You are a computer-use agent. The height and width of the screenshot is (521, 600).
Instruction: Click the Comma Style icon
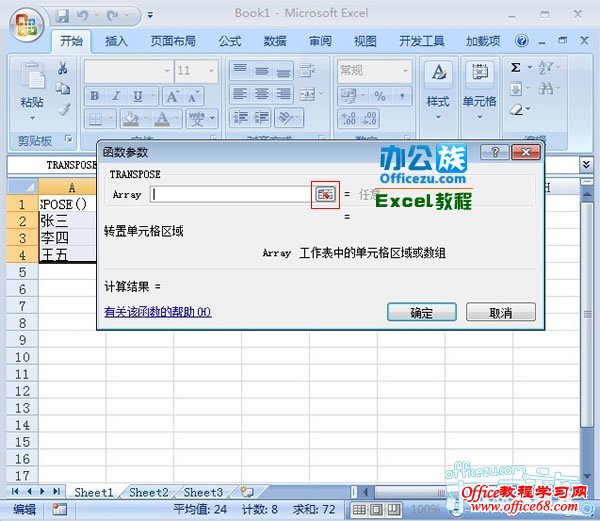(402, 96)
